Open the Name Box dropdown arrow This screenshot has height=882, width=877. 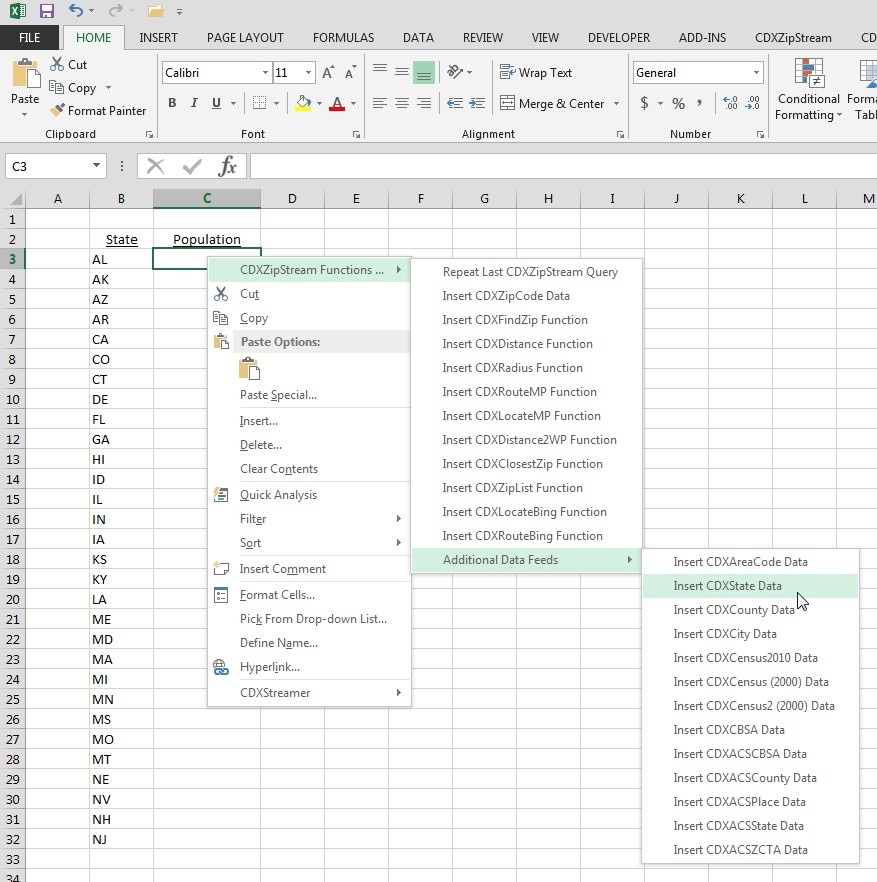[x=96, y=165]
